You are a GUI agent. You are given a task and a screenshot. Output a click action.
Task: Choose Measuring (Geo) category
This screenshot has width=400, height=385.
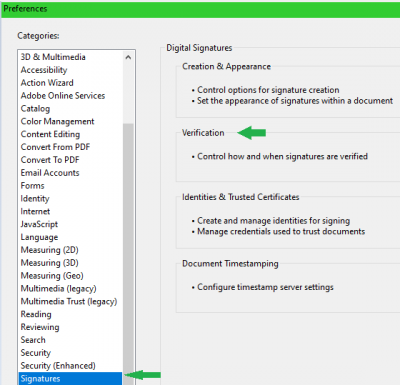point(52,276)
